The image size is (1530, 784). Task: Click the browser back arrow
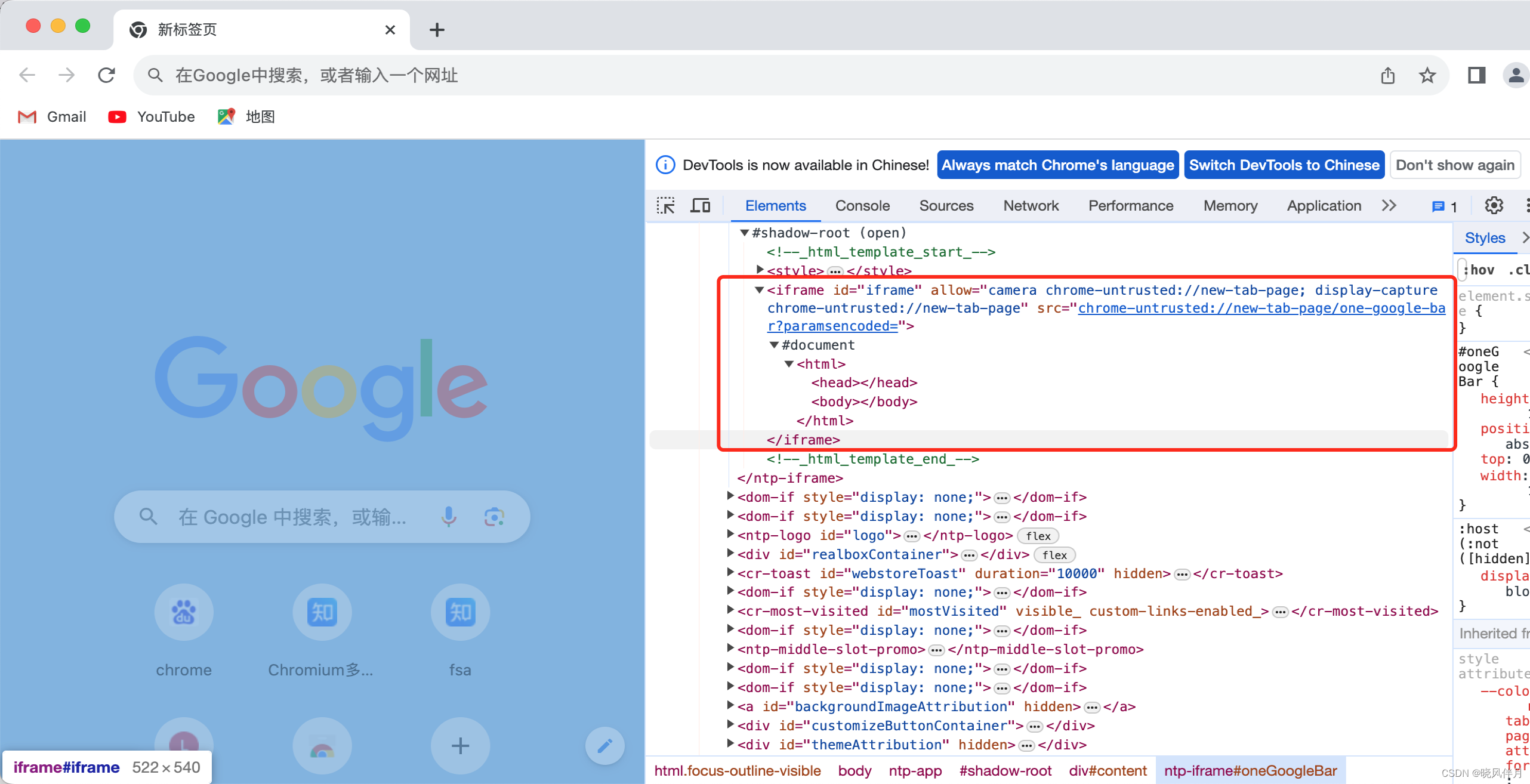[27, 75]
